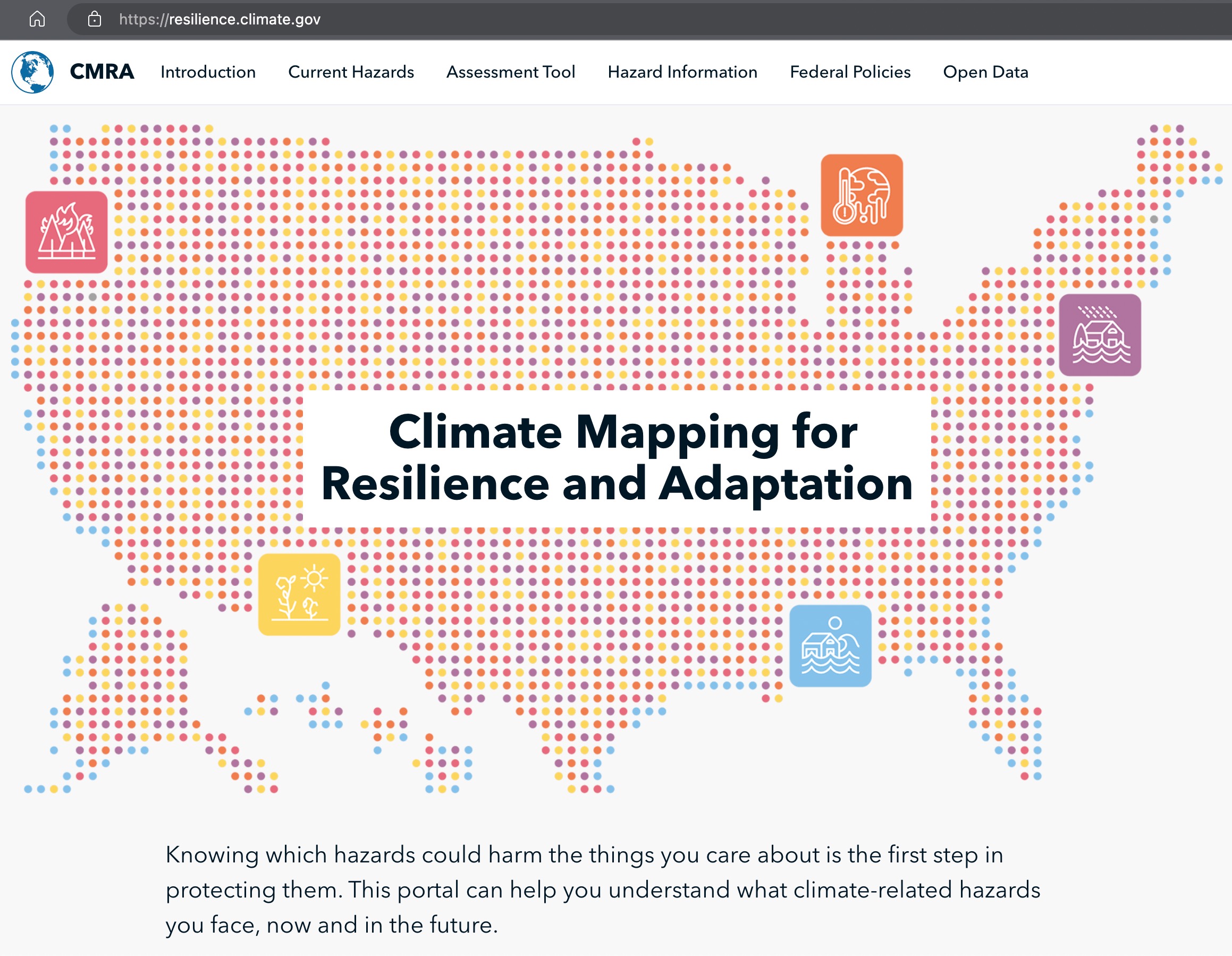1232x956 pixels.
Task: View Hazard Information
Action: [x=682, y=72]
